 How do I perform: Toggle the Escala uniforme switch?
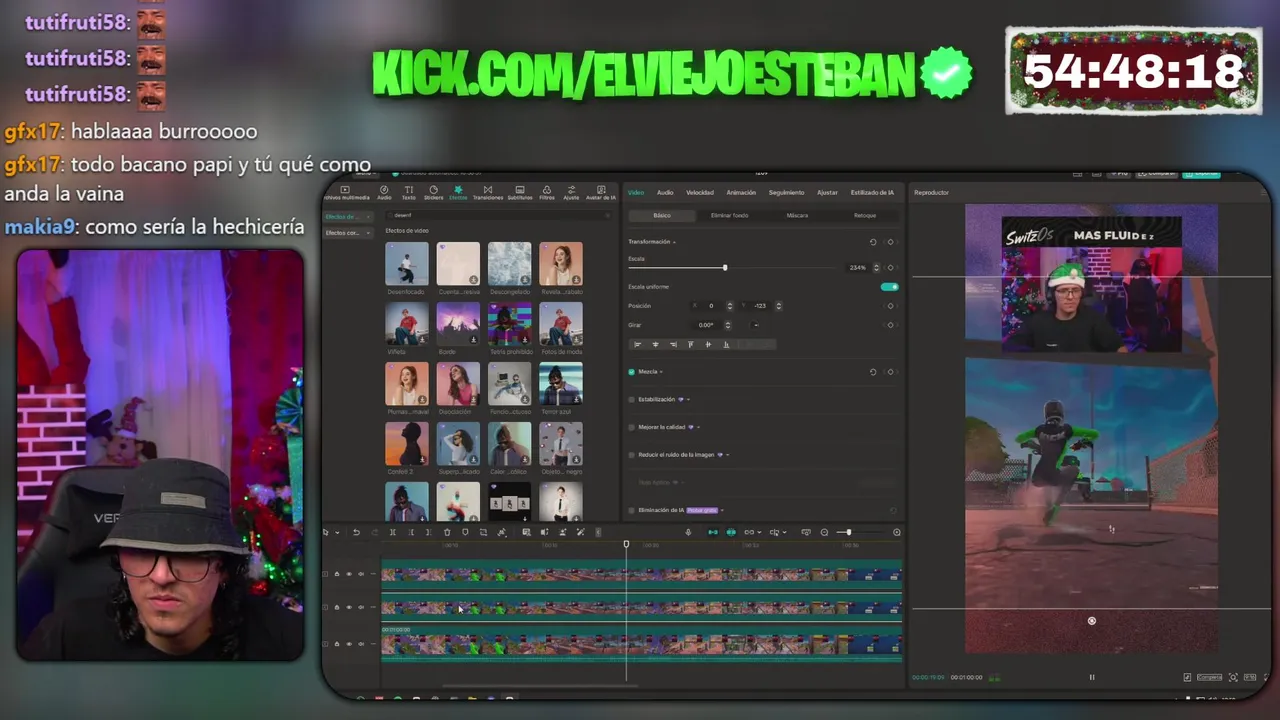click(x=889, y=287)
